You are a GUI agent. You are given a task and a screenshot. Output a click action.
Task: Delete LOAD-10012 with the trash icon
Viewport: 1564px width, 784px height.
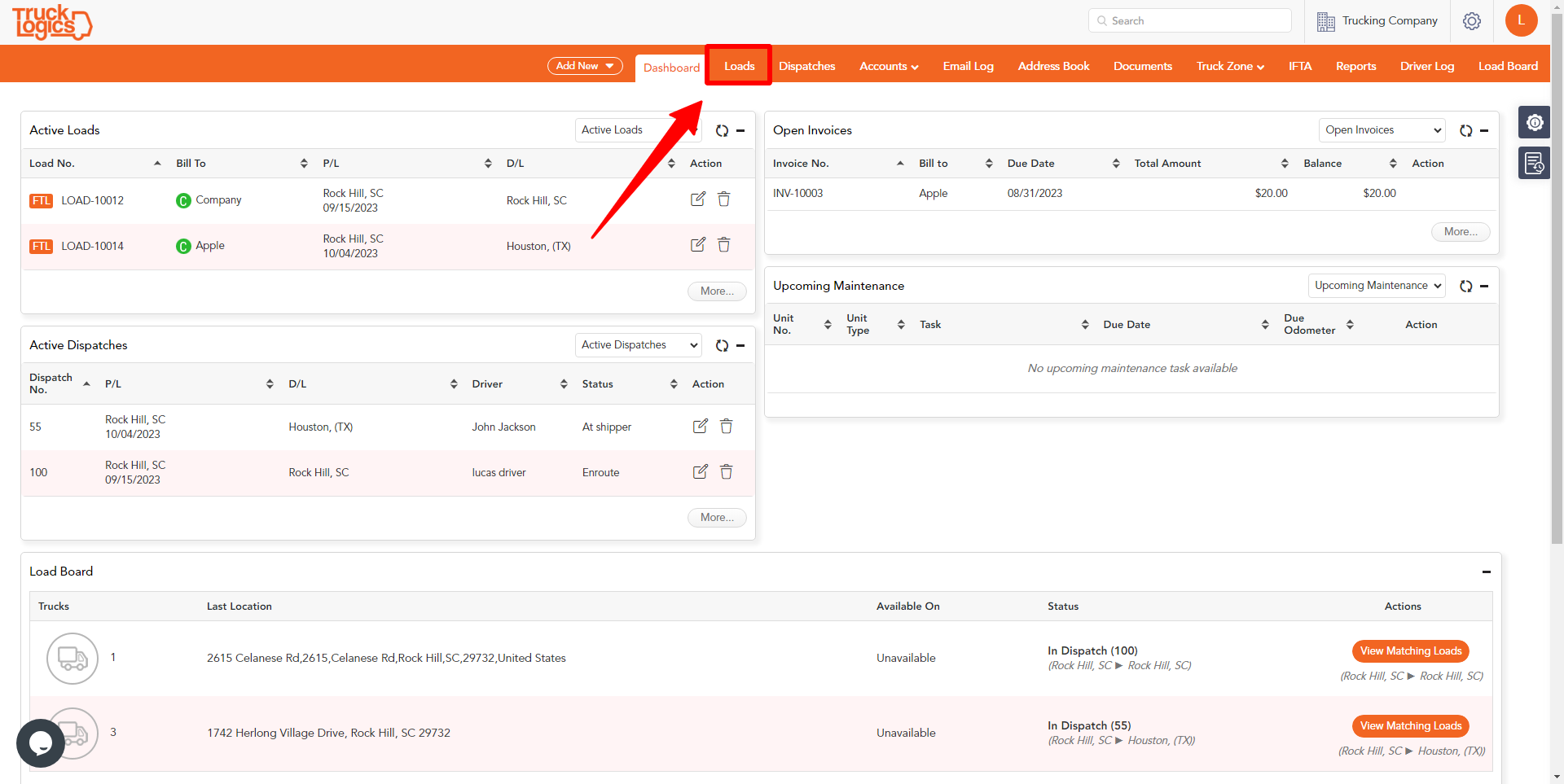pyautogui.click(x=723, y=199)
